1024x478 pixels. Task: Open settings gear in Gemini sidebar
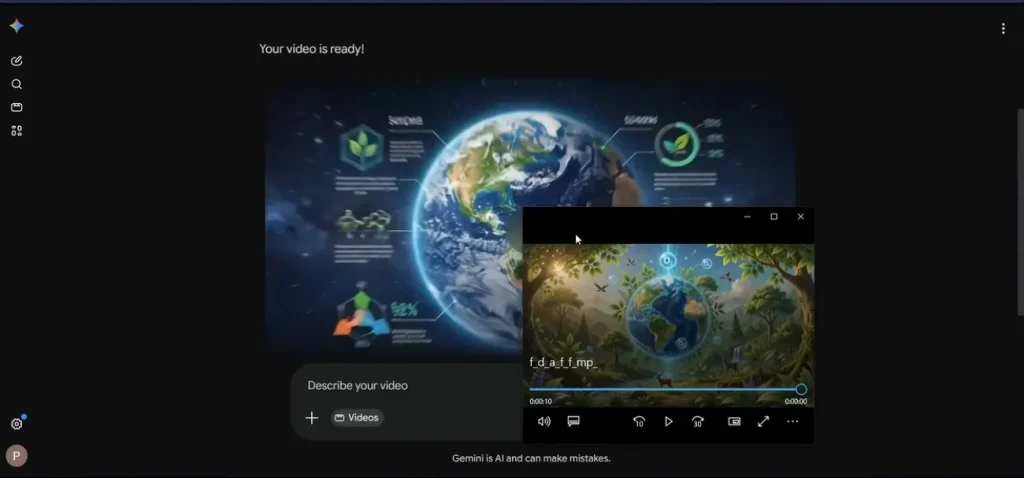16,424
